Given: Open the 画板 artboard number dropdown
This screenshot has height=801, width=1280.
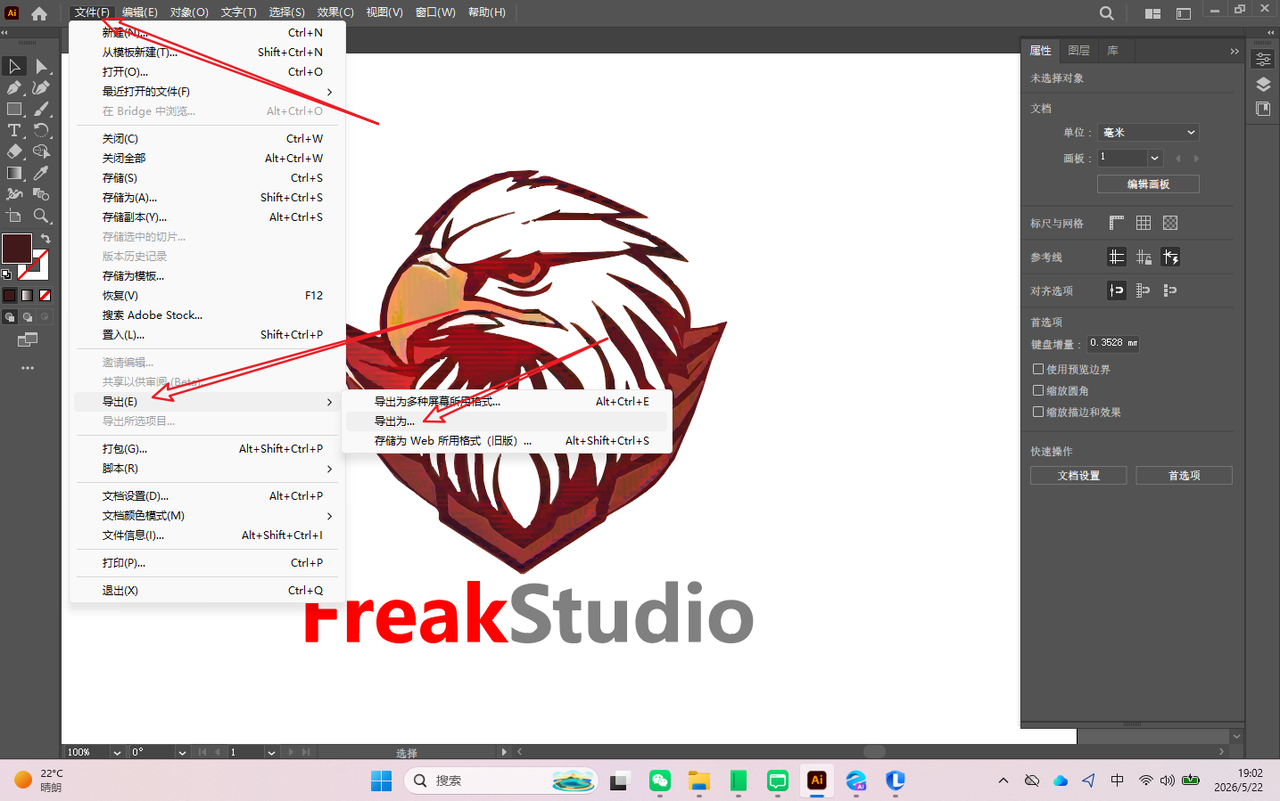Looking at the screenshot, I should coord(1155,158).
